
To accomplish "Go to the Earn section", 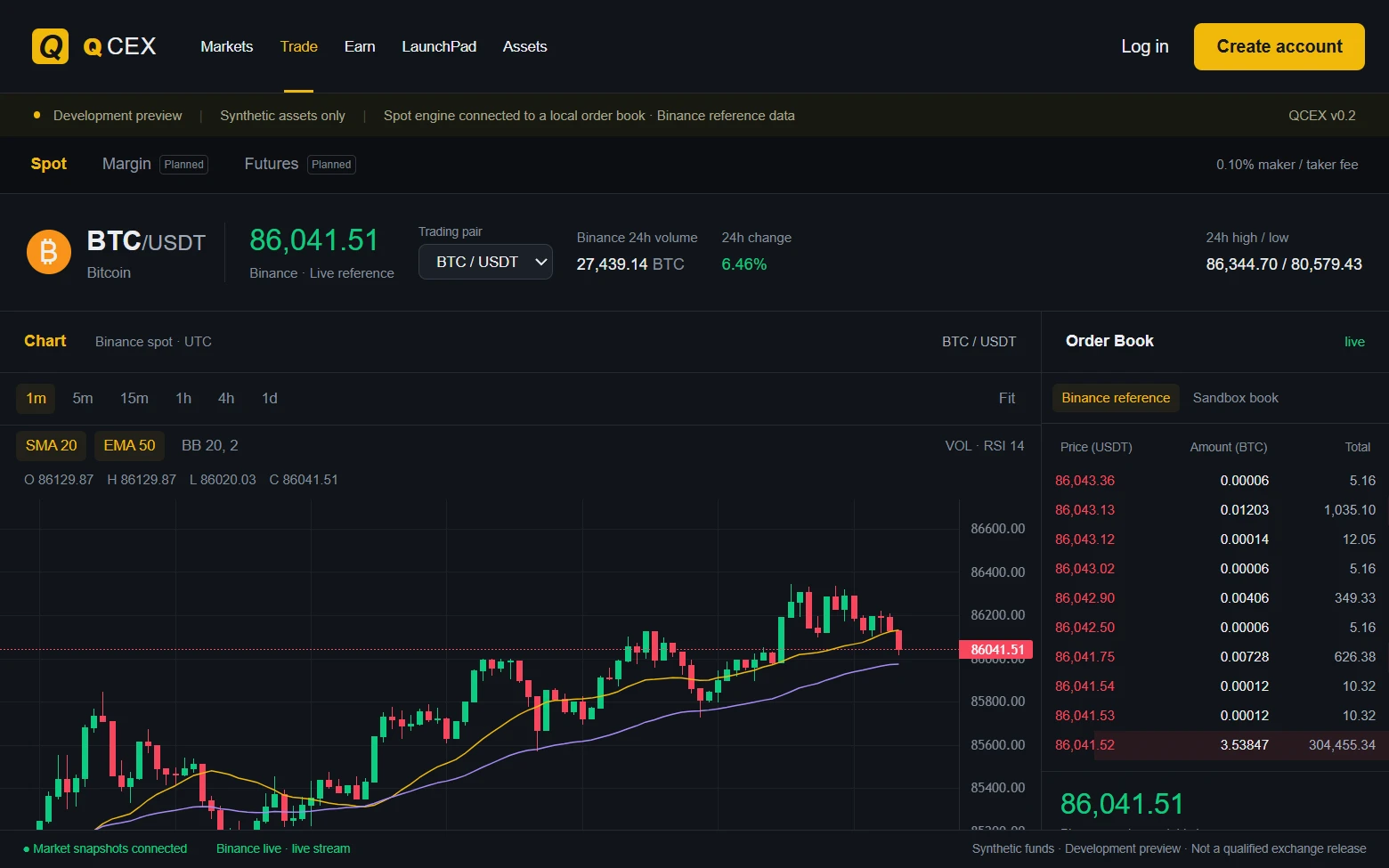I will point(360,46).
